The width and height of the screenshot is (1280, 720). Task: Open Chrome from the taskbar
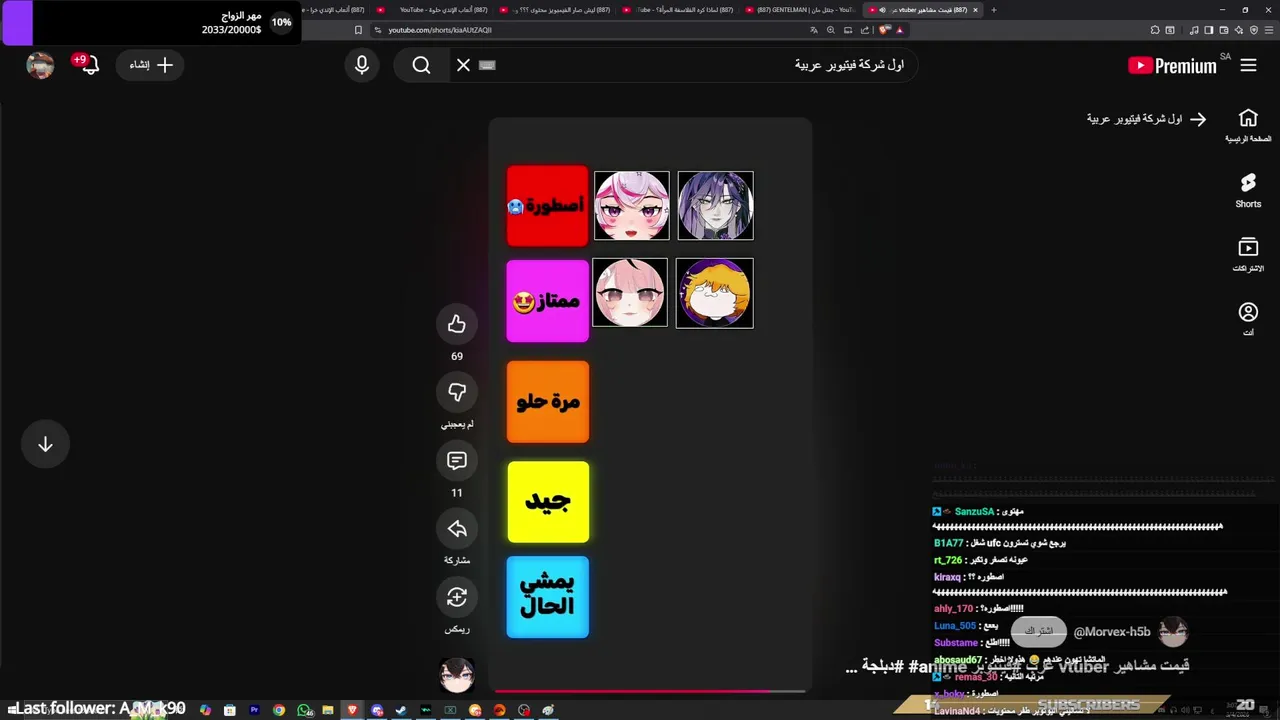(279, 710)
